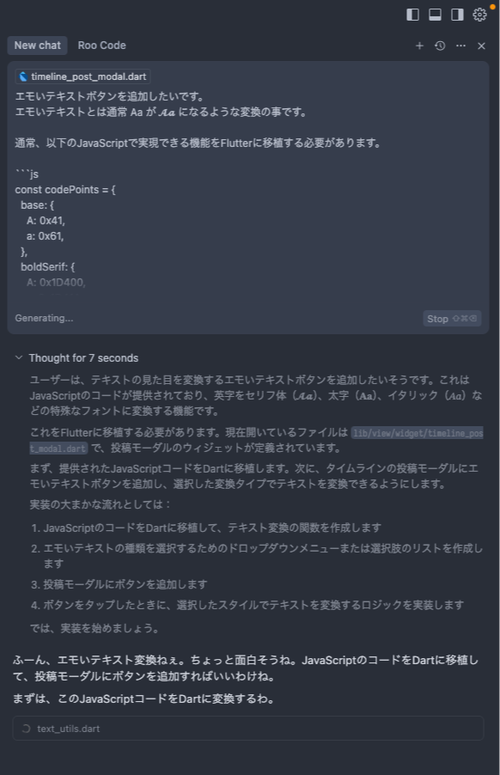Click the Generating... status text
Image resolution: width=500 pixels, height=775 pixels.
44,318
